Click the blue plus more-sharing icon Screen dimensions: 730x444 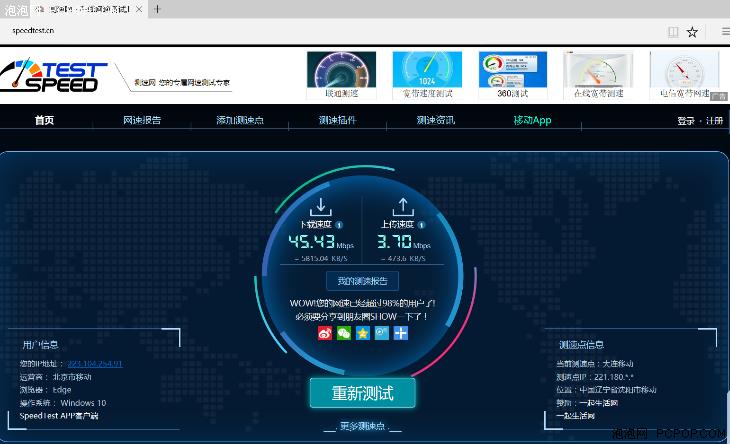click(401, 333)
